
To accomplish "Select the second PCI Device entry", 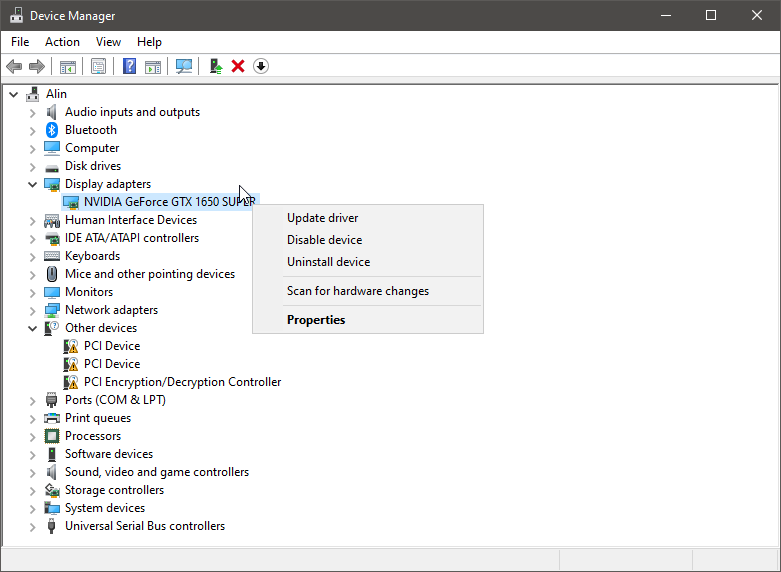I will 112,364.
